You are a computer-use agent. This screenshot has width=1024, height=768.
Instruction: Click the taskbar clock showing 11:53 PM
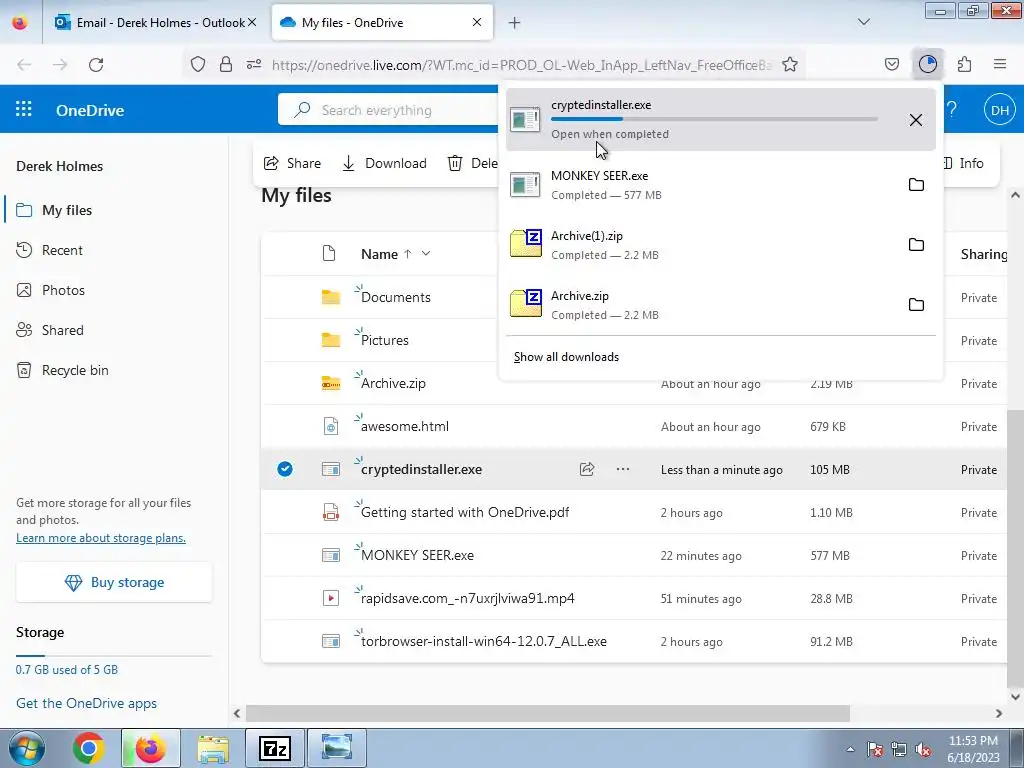[973, 748]
